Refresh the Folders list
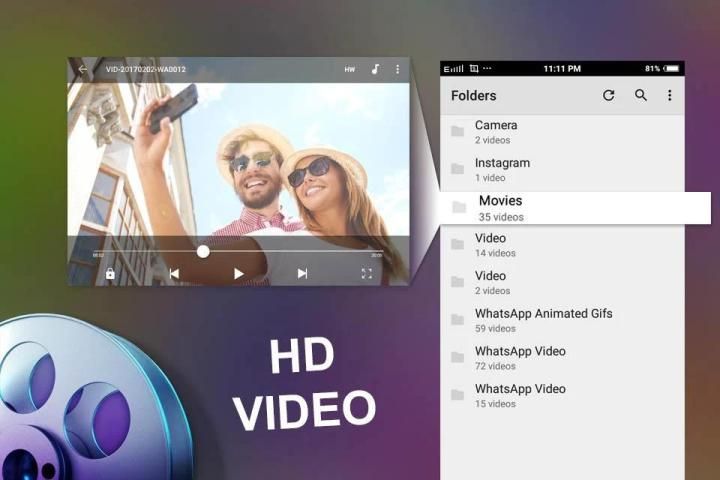Image resolution: width=720 pixels, height=480 pixels. coord(608,96)
